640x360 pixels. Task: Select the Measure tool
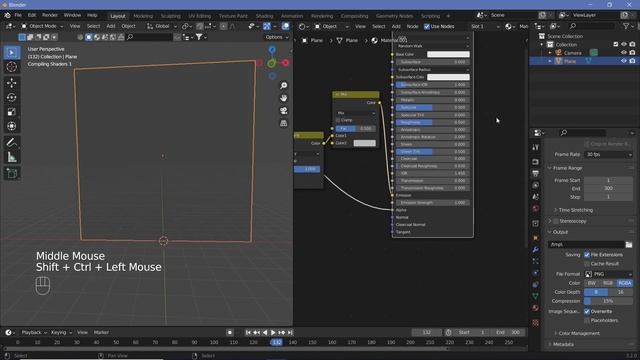point(11,157)
